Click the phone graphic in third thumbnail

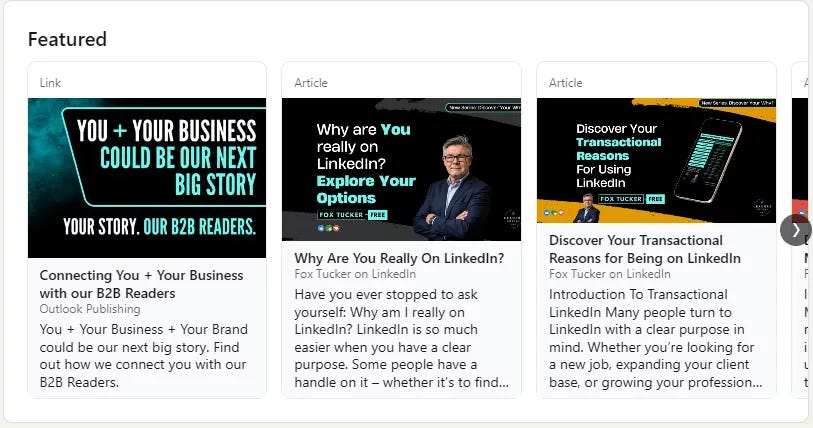(708, 159)
